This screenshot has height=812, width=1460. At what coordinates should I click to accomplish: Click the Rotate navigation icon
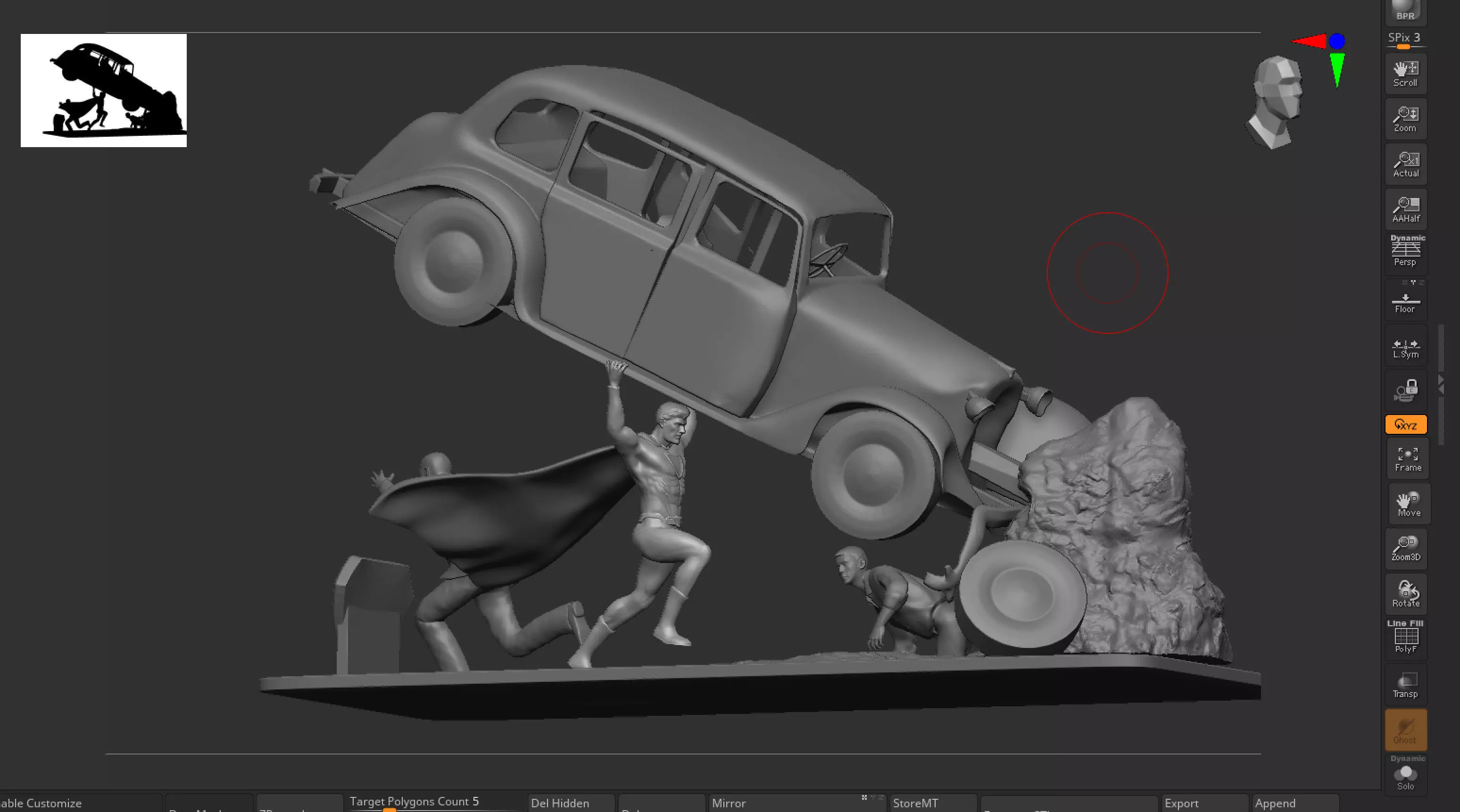pos(1406,594)
